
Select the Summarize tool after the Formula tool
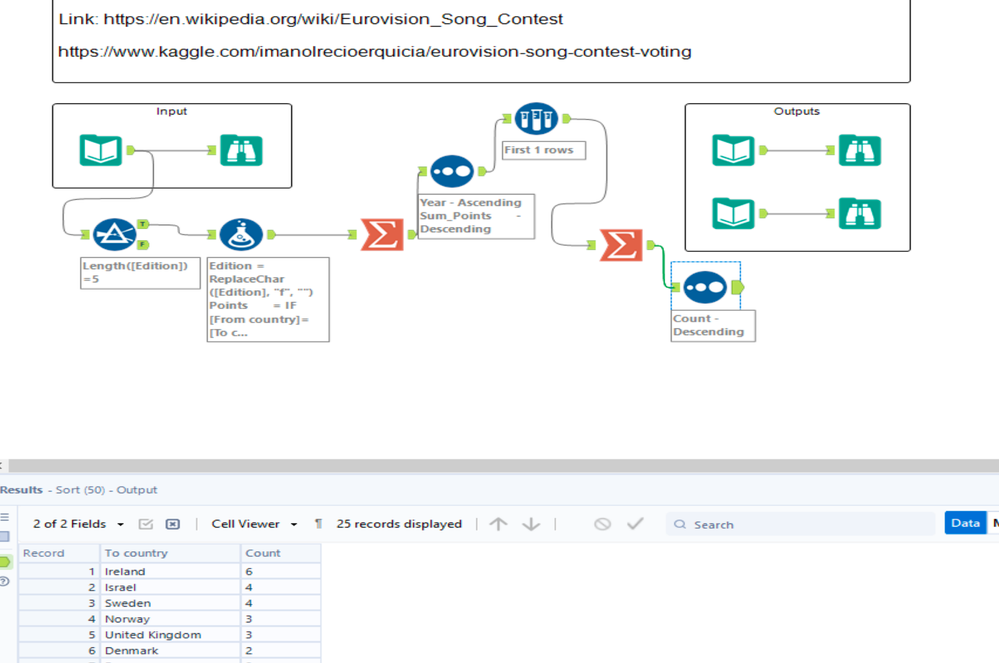[x=382, y=234]
